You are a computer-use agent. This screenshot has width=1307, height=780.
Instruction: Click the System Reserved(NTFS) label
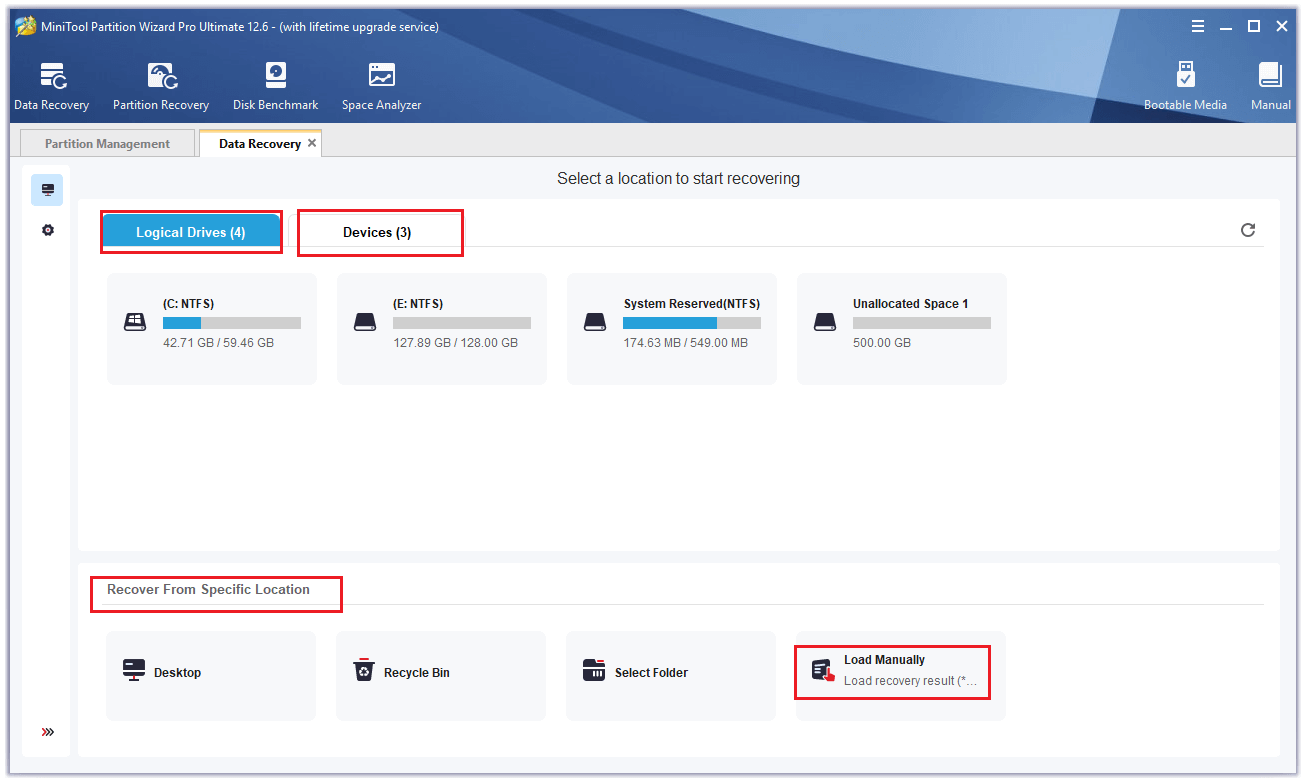coord(692,304)
